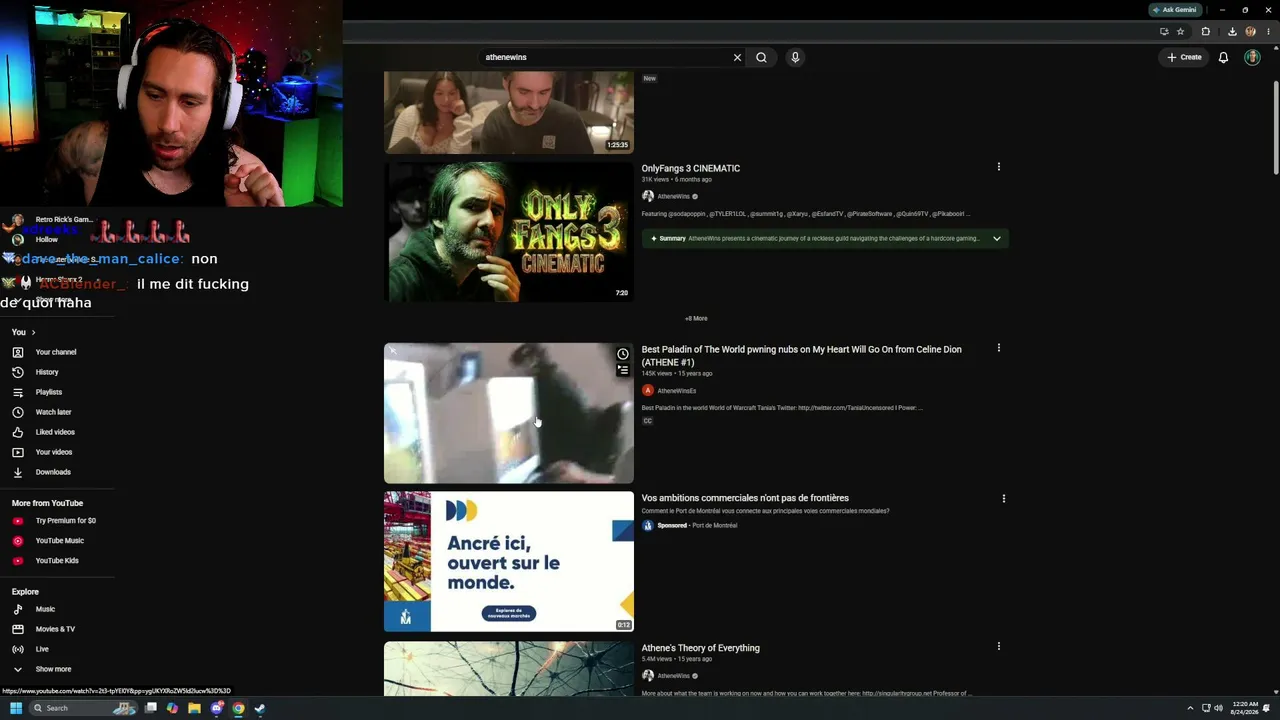
Task: Open YouTube Kids link
Action: click(x=57, y=561)
